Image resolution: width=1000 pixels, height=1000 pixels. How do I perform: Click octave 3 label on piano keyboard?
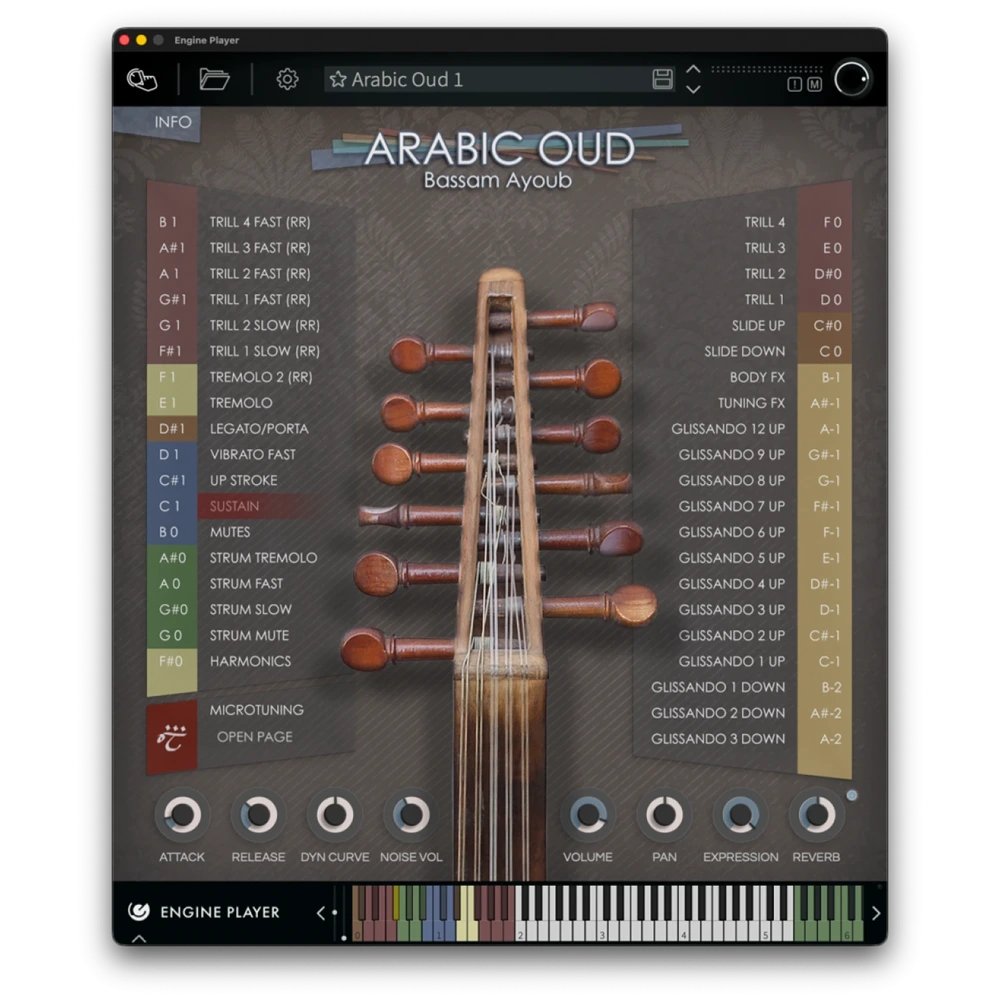coord(601,936)
